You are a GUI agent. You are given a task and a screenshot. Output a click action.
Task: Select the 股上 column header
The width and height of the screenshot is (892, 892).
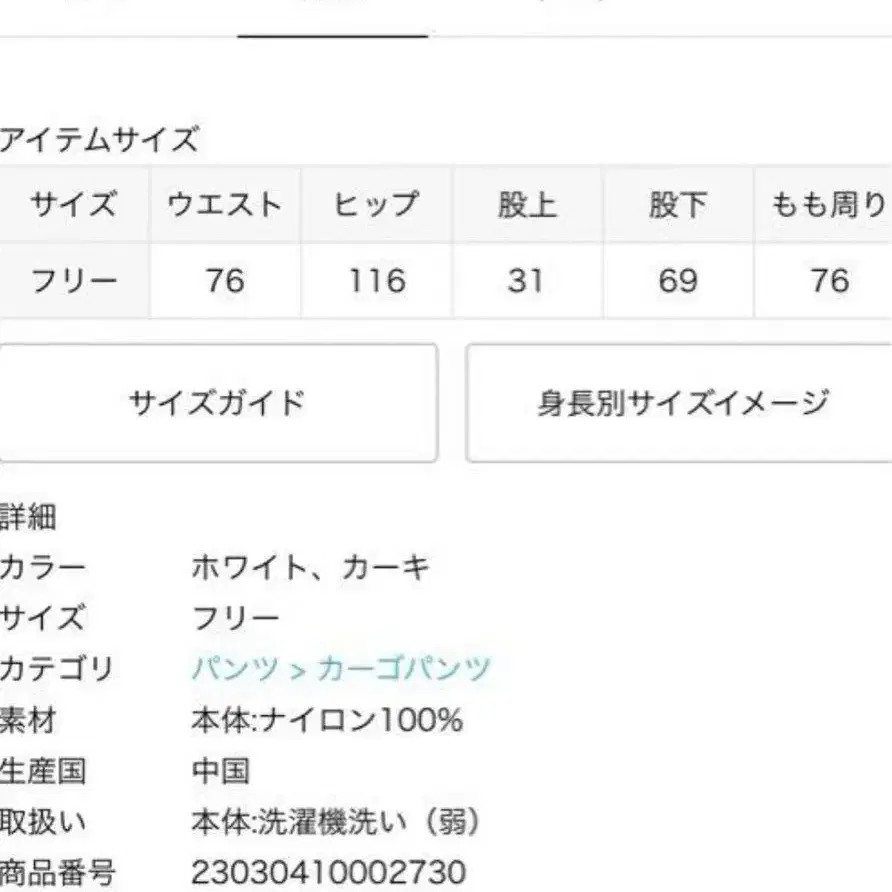[x=527, y=205]
